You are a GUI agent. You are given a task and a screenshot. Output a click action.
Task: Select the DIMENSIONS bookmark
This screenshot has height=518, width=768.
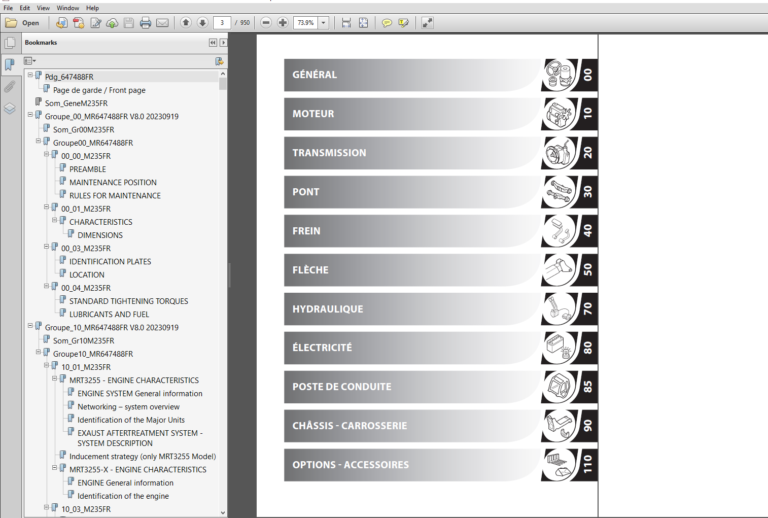(100, 235)
